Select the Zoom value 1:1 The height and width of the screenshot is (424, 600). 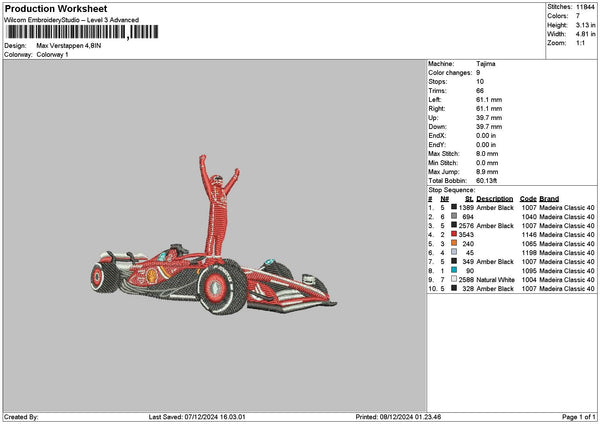click(x=580, y=43)
